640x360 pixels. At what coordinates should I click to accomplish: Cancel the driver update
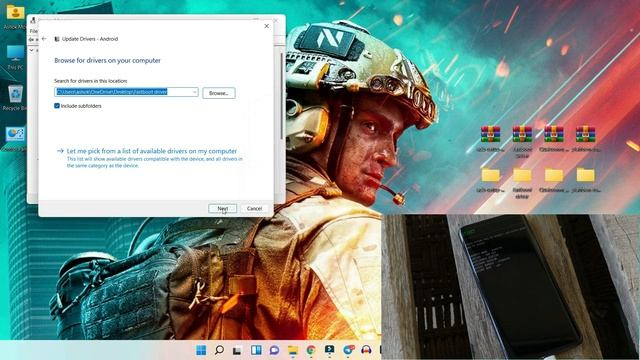[x=254, y=209]
